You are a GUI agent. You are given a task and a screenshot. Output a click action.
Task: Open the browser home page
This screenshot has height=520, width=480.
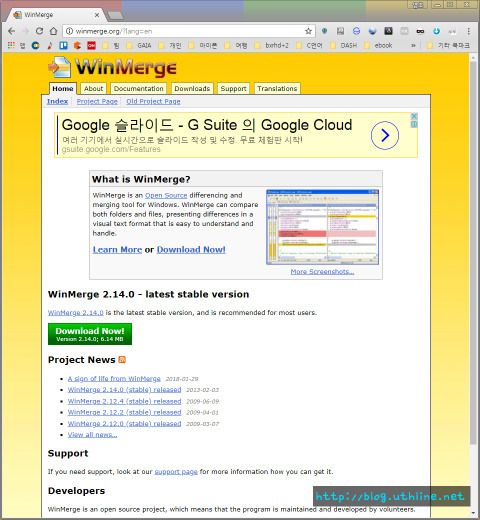coord(53,31)
